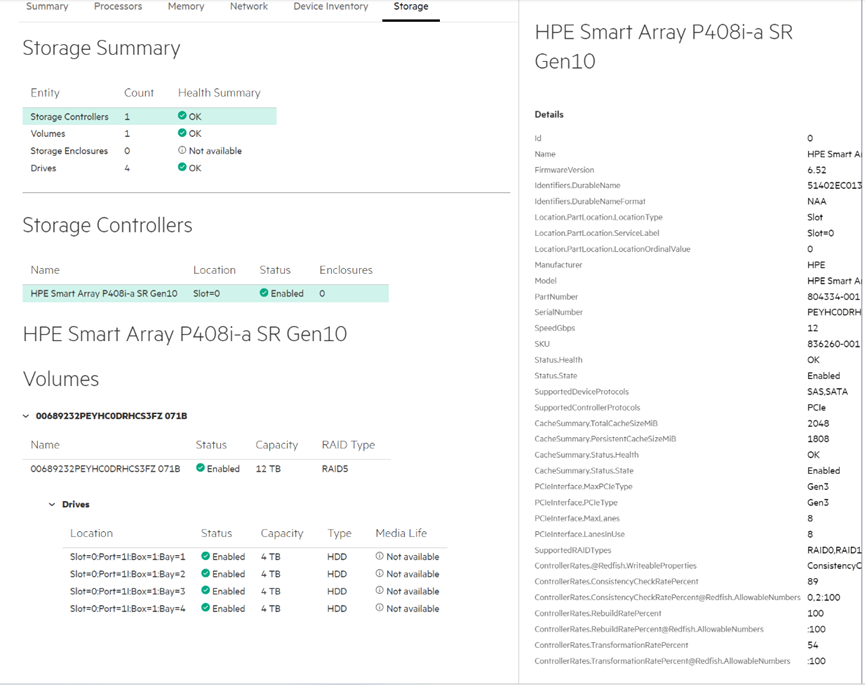The height and width of the screenshot is (685, 865).
Task: Click the RAID Type column header
Action: [x=348, y=445]
